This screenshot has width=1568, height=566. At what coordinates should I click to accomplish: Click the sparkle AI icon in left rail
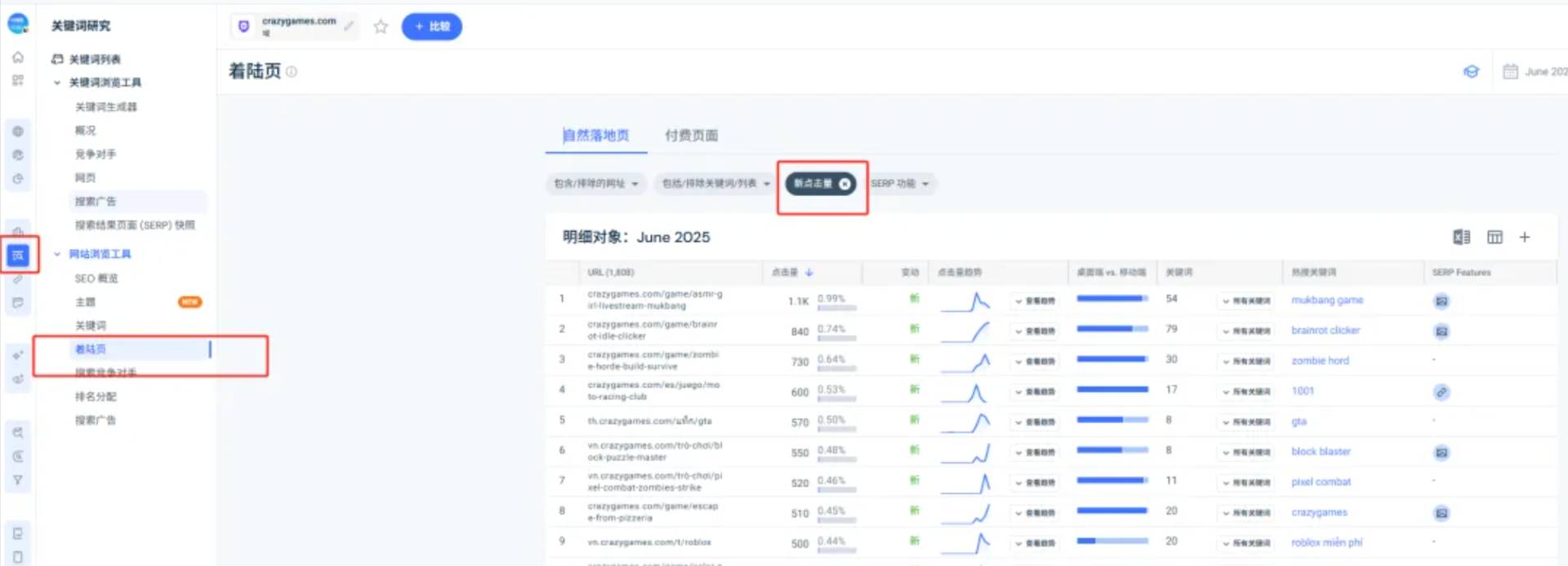pyautogui.click(x=18, y=355)
